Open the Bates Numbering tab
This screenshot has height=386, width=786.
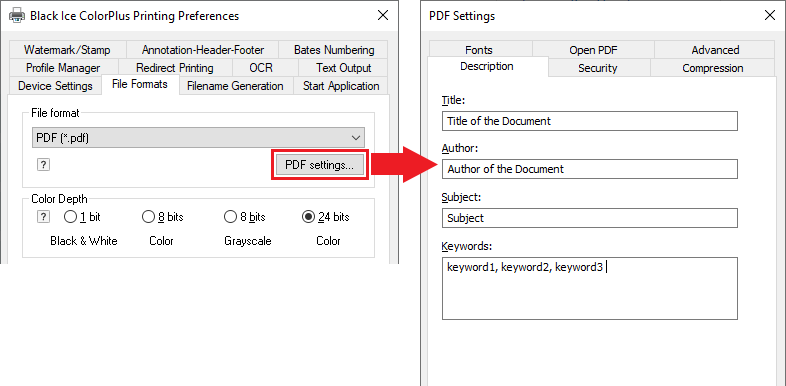pyautogui.click(x=334, y=50)
